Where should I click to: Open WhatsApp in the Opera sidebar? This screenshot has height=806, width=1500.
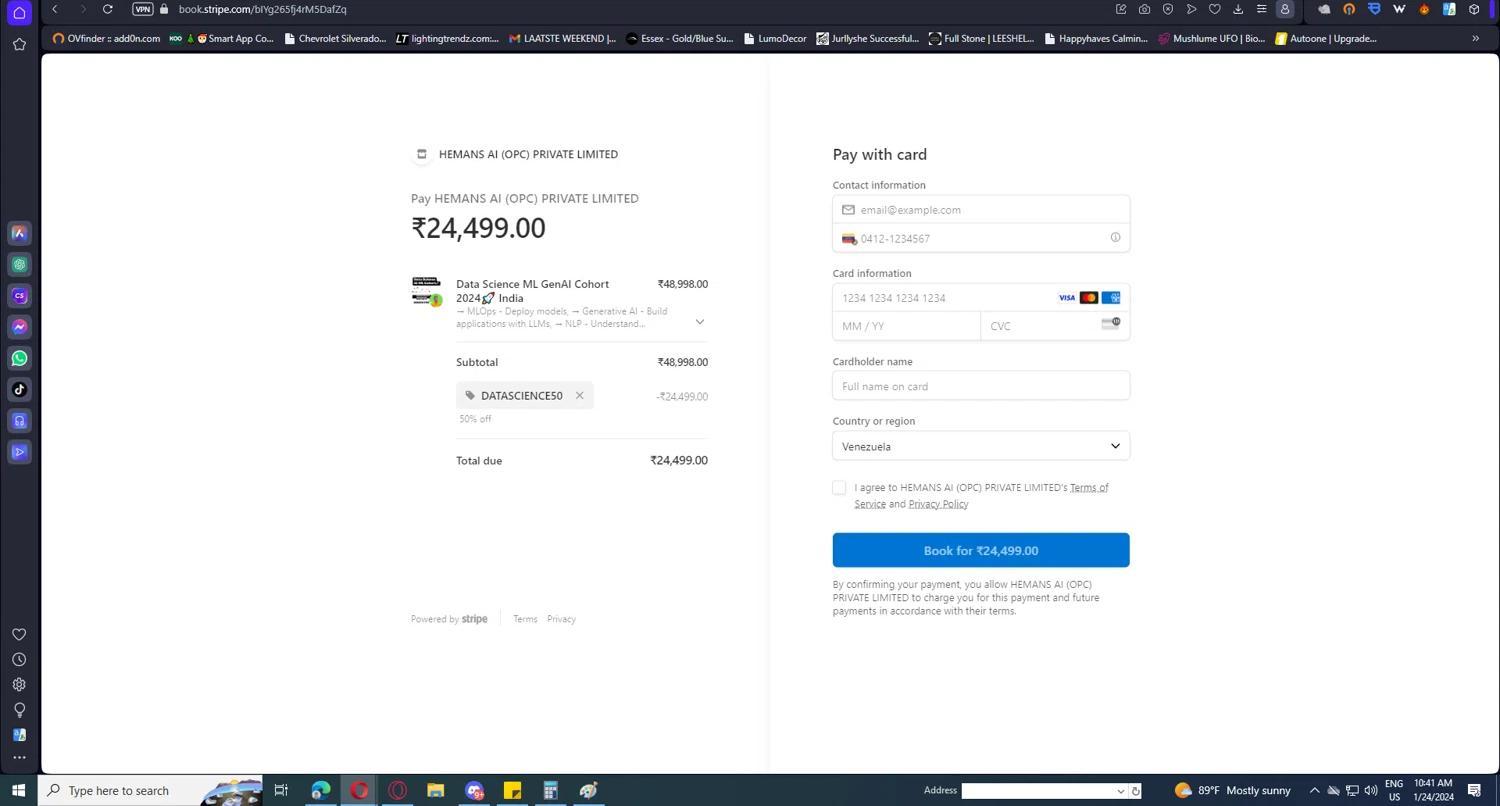coord(19,358)
